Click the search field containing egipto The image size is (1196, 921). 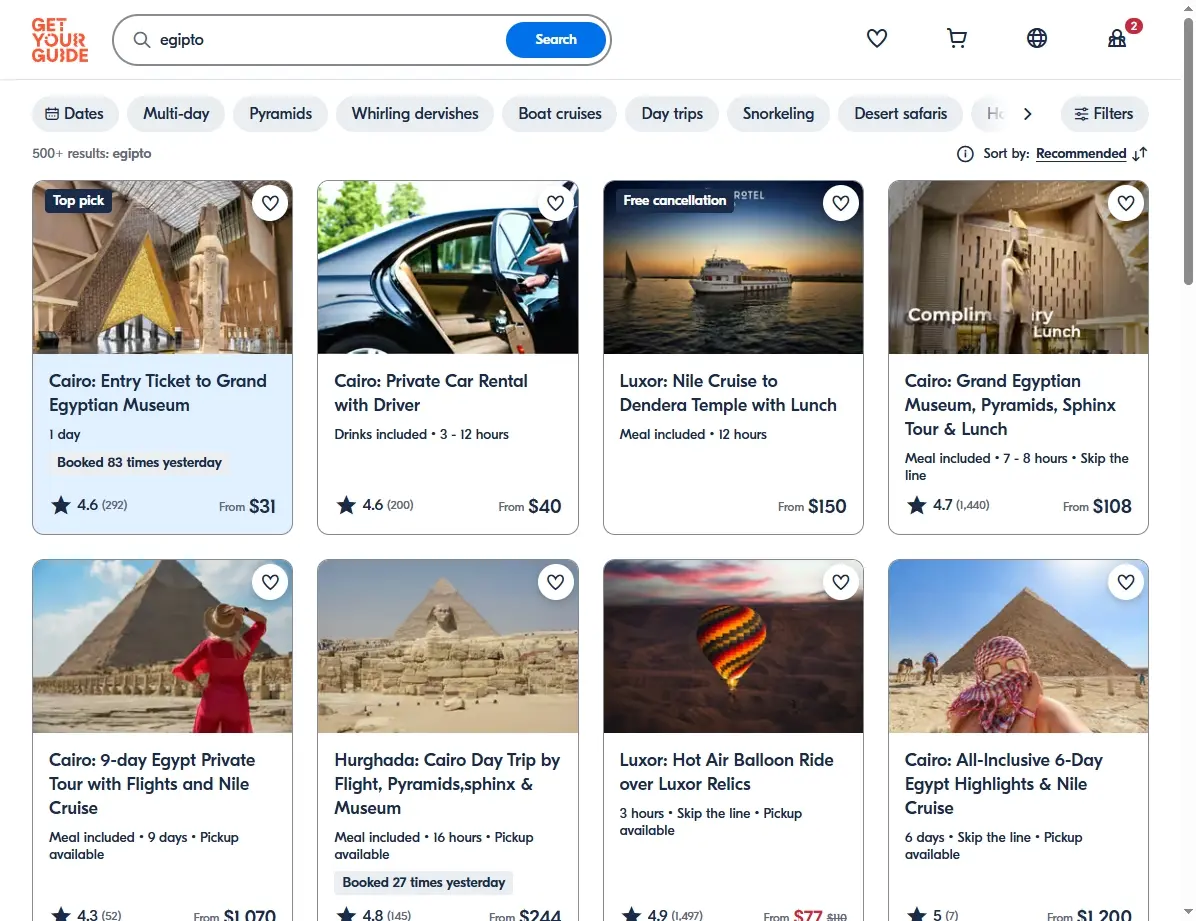(x=328, y=40)
